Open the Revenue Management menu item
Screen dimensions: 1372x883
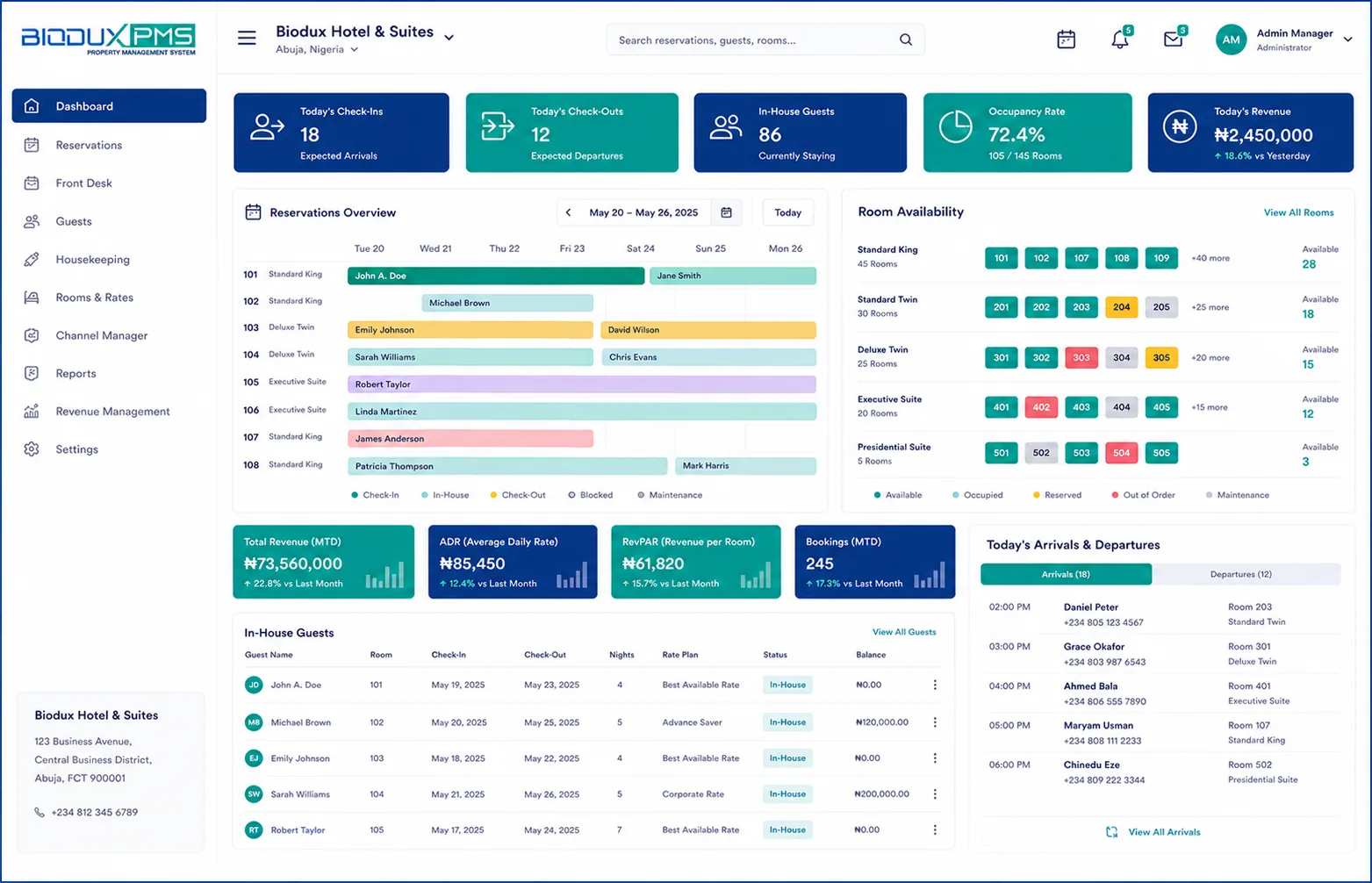click(109, 411)
